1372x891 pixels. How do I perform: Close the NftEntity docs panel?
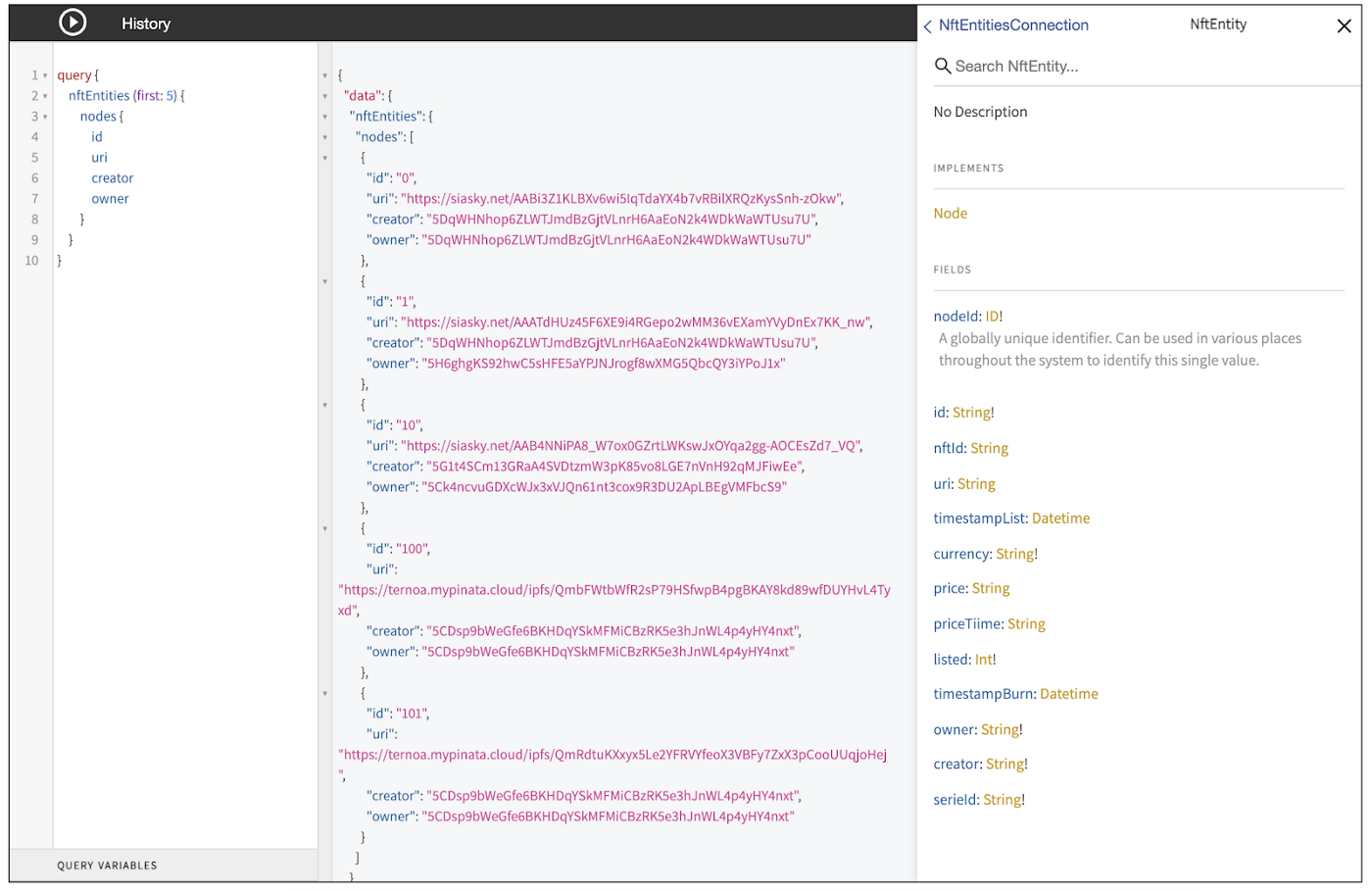click(x=1344, y=26)
